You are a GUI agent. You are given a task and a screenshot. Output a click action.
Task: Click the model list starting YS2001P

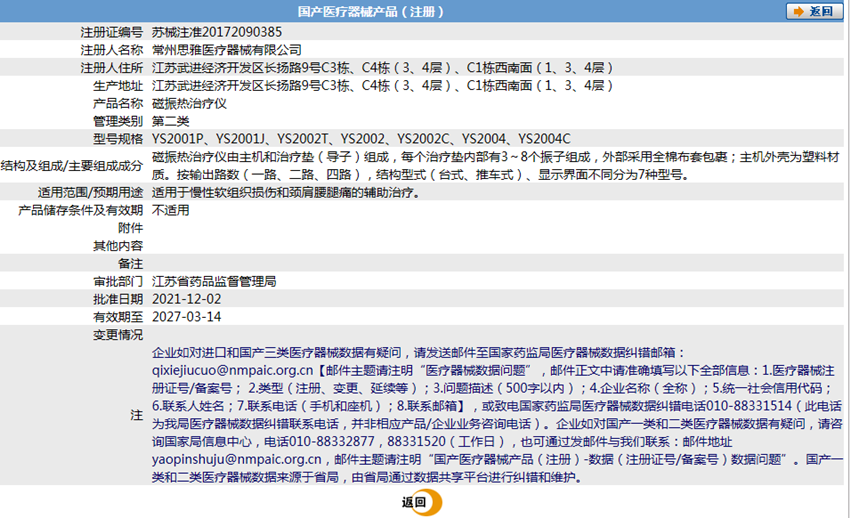361,139
